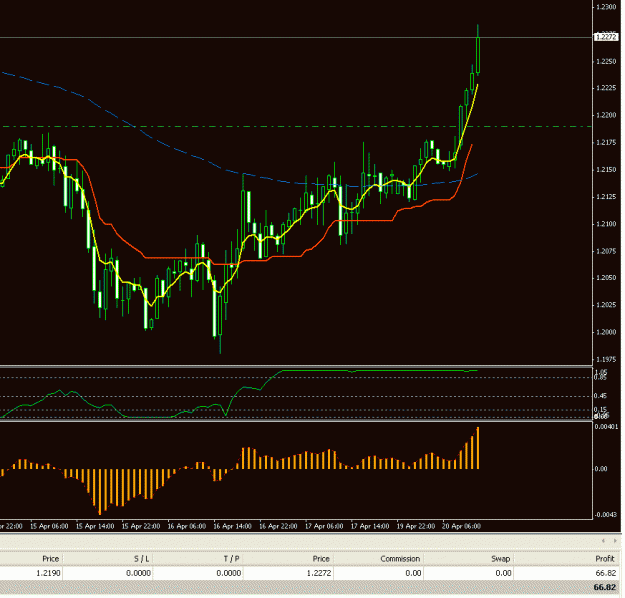This screenshot has width=625, height=598.
Task: Sort by the T / P column header
Action: pyautogui.click(x=231, y=559)
